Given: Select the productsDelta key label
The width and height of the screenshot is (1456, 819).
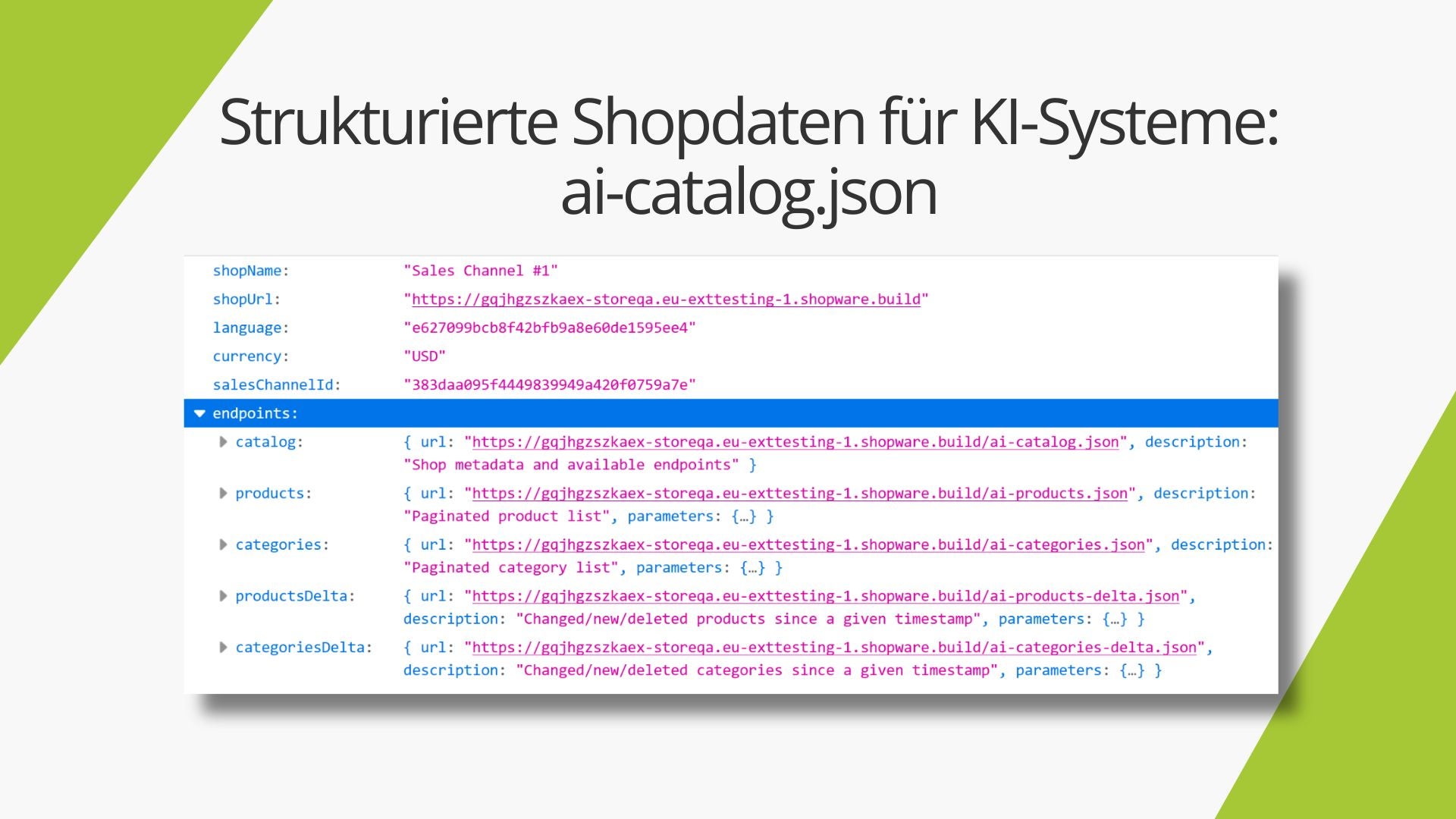Looking at the screenshot, I should [x=295, y=596].
